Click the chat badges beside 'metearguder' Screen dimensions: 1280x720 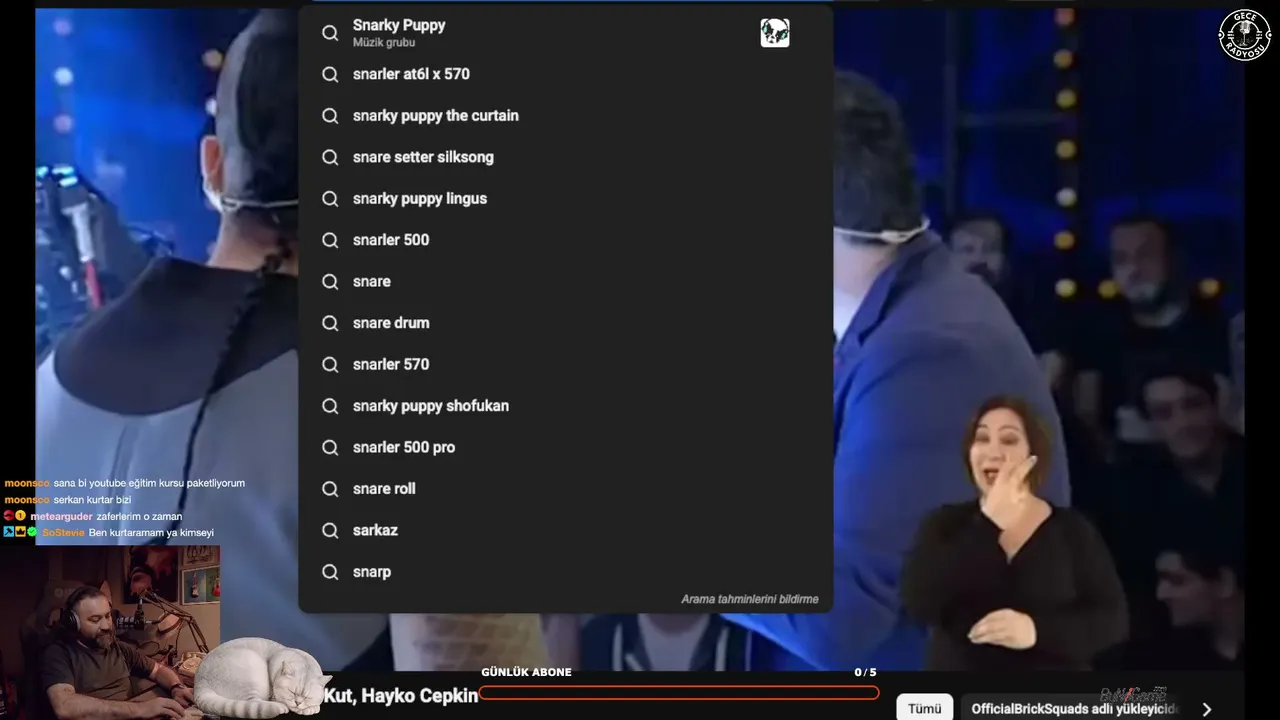point(15,516)
